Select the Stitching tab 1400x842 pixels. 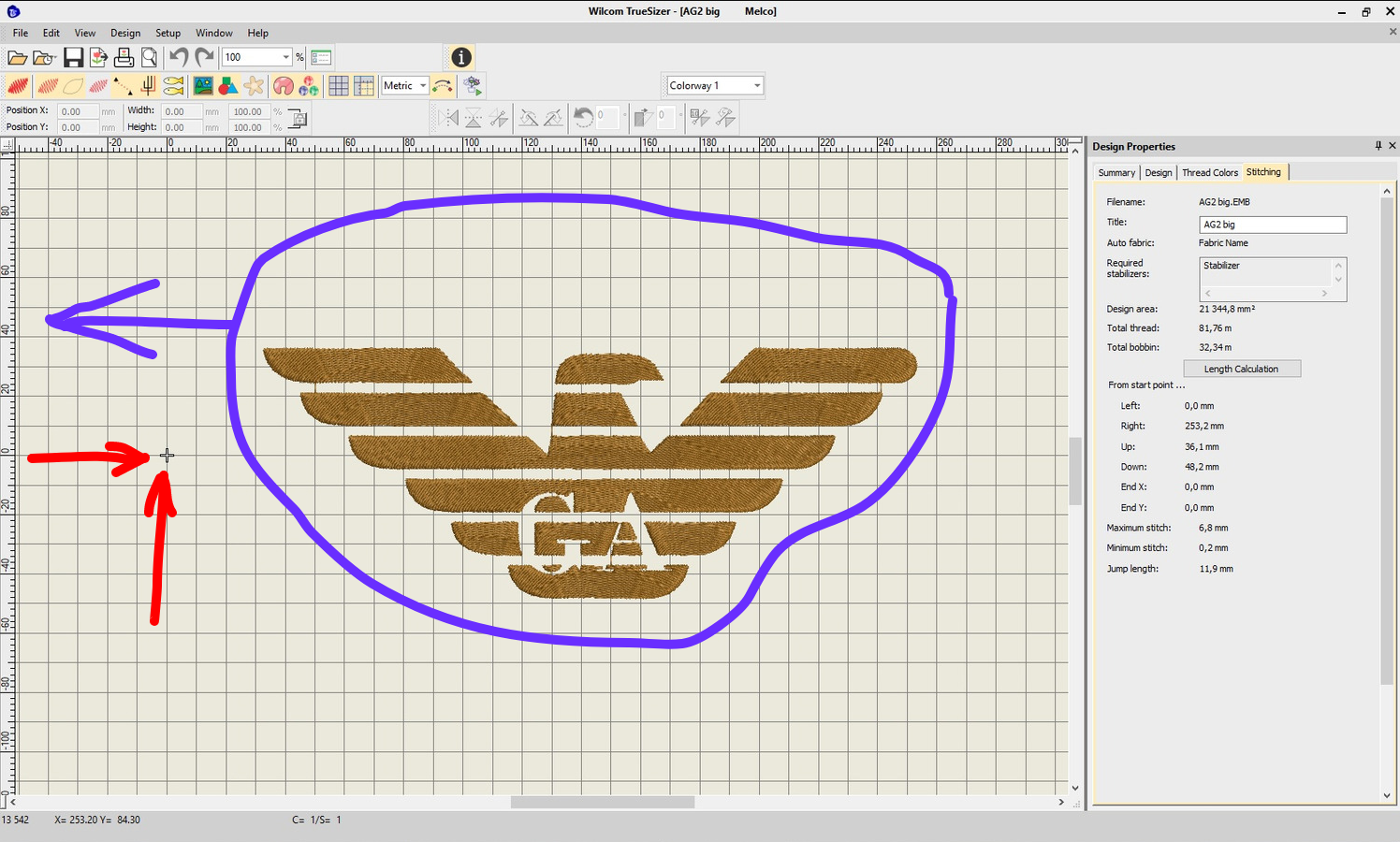click(x=1264, y=172)
